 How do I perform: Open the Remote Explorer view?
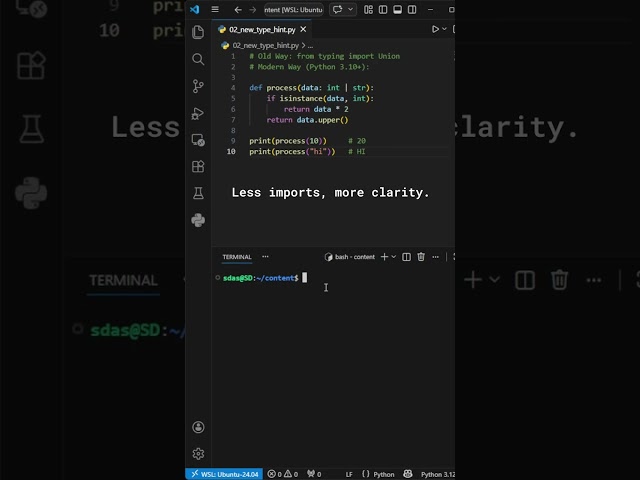tap(198, 140)
